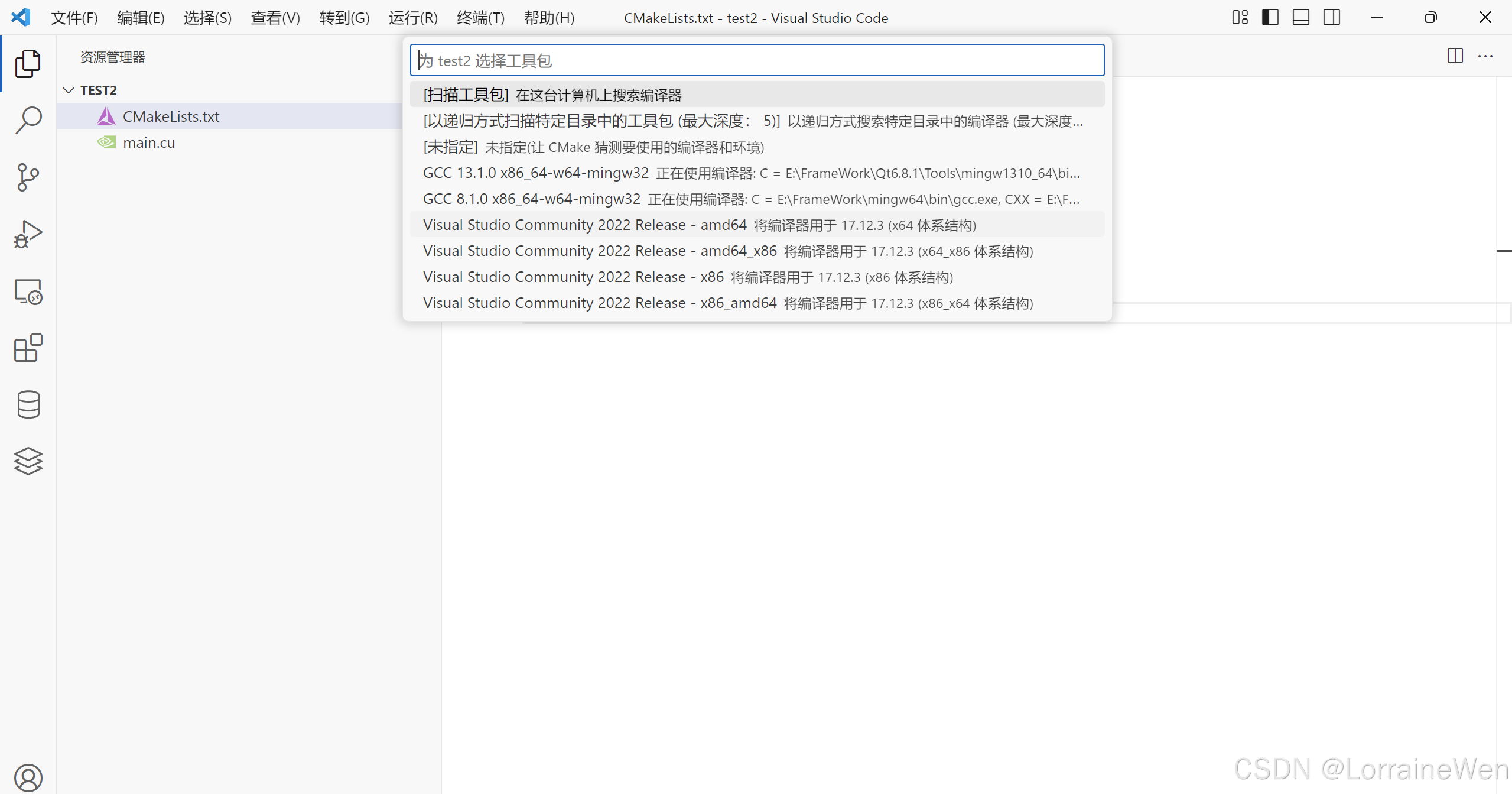
Task: Open Run and Debug view
Action: (x=28, y=234)
